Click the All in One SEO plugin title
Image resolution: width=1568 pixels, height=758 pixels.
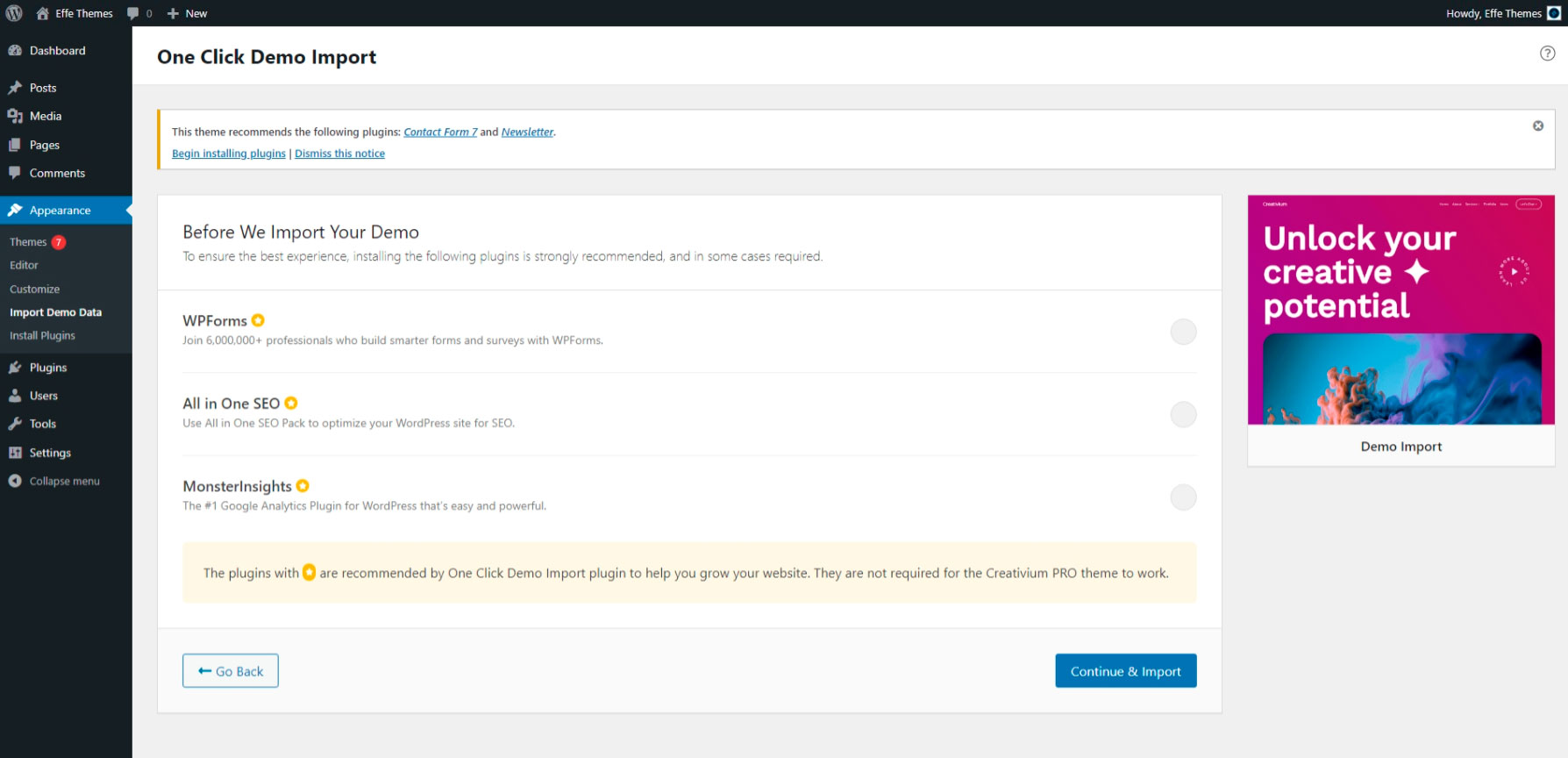(231, 404)
